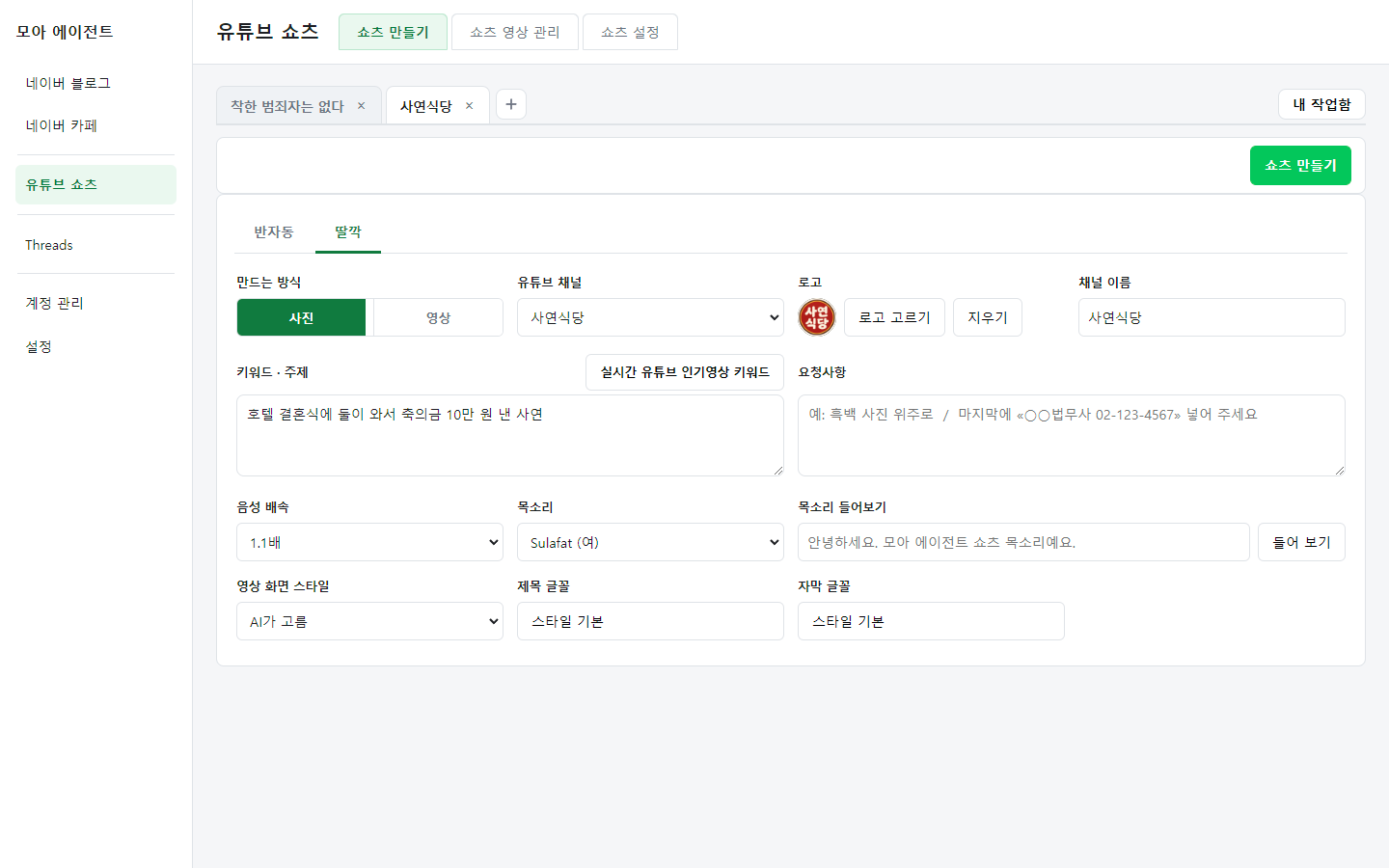Select 사진 as the creation method

click(x=301, y=317)
